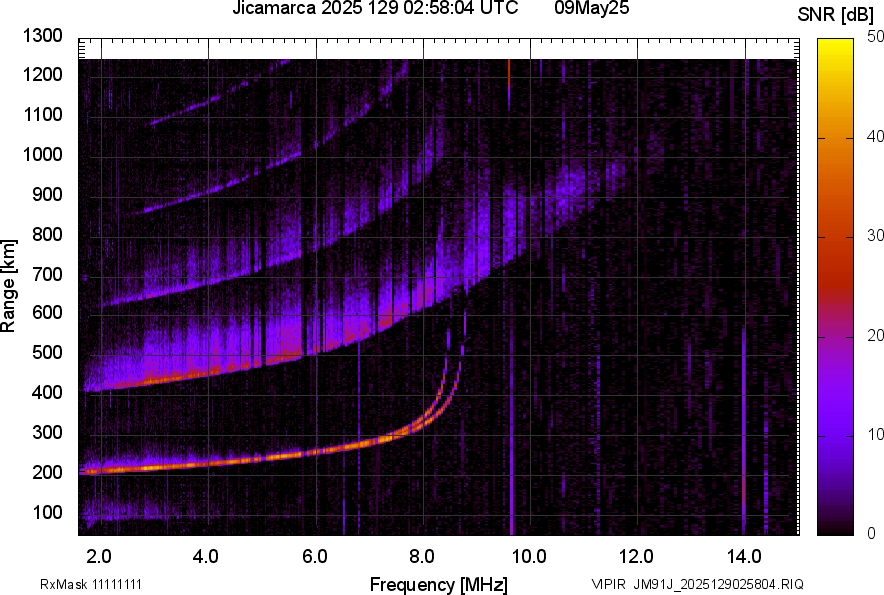Click the title text 'Jicamarca 2025 129 02:58:04 UTC'
Screen dimensions: 884x595
click(x=375, y=8)
